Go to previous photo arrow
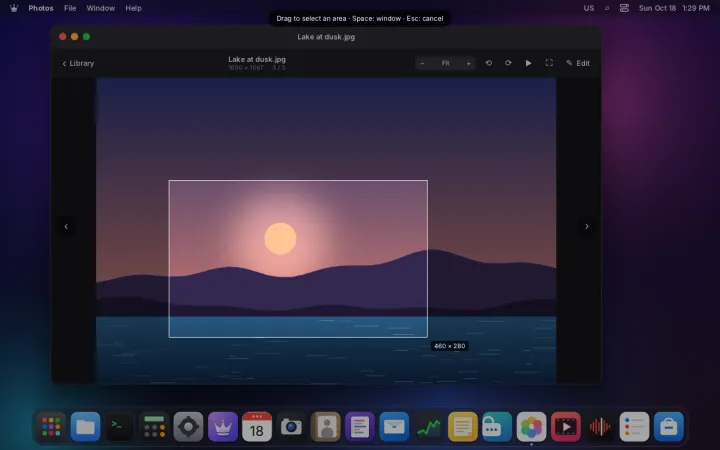 click(x=66, y=226)
